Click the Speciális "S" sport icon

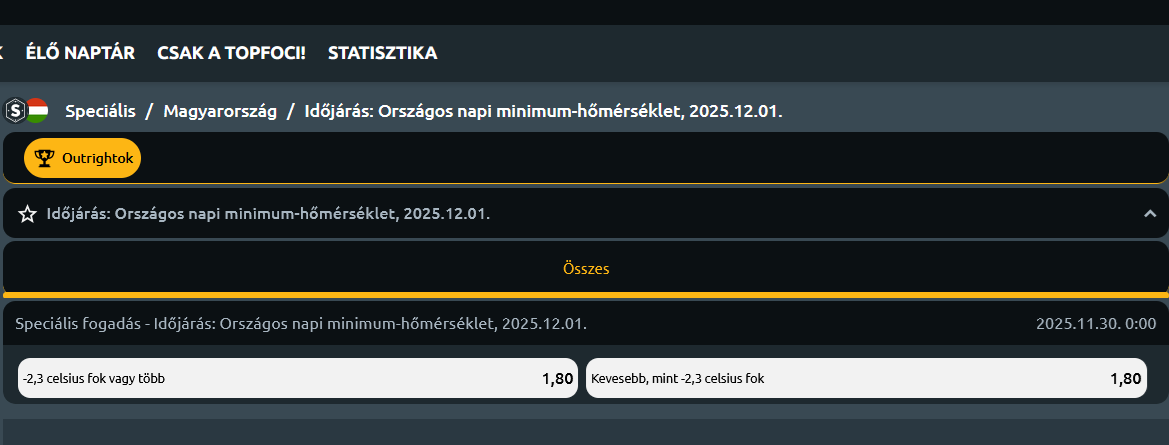pyautogui.click(x=14, y=110)
